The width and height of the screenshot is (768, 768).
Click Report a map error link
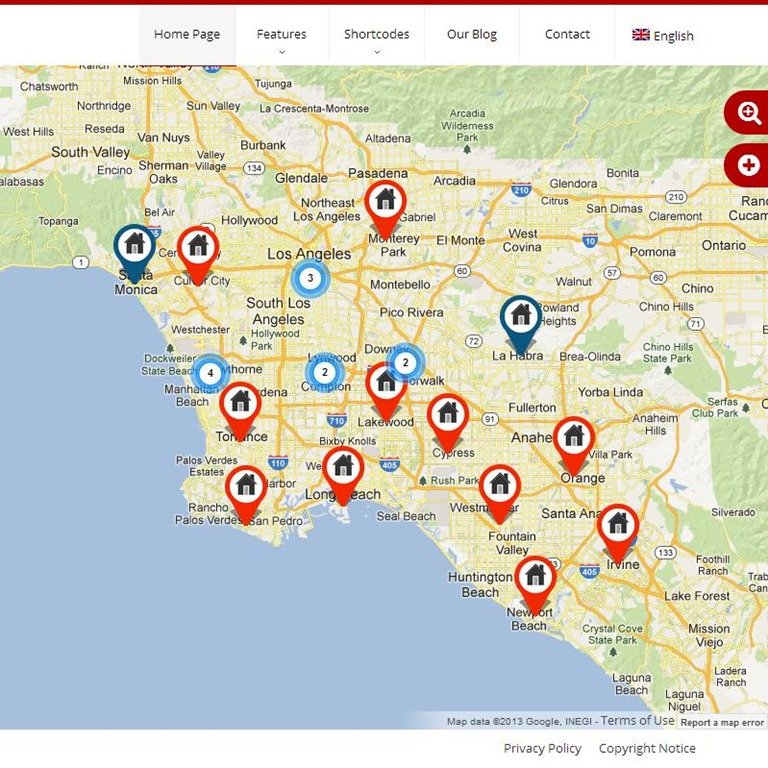[722, 722]
